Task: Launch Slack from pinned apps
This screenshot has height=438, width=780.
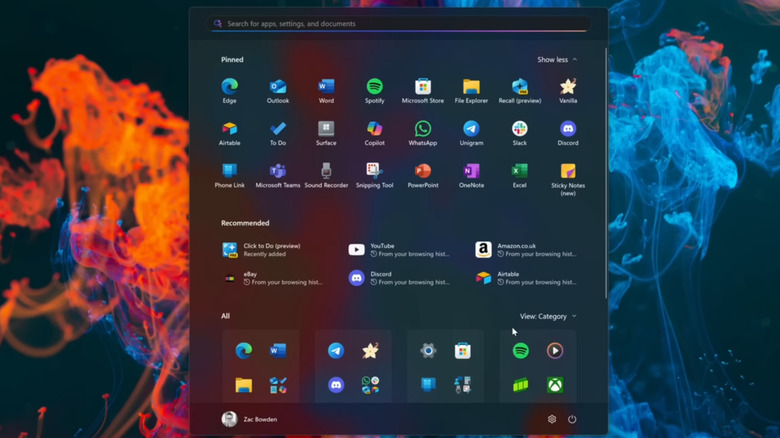Action: [519, 133]
